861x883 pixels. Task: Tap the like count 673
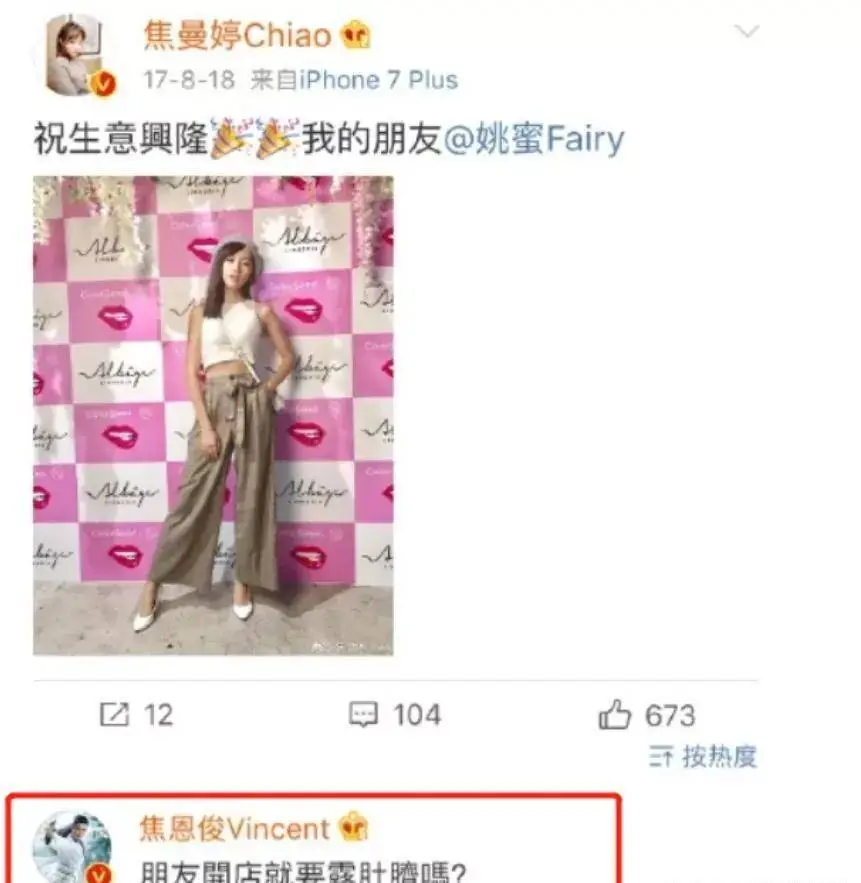(670, 716)
